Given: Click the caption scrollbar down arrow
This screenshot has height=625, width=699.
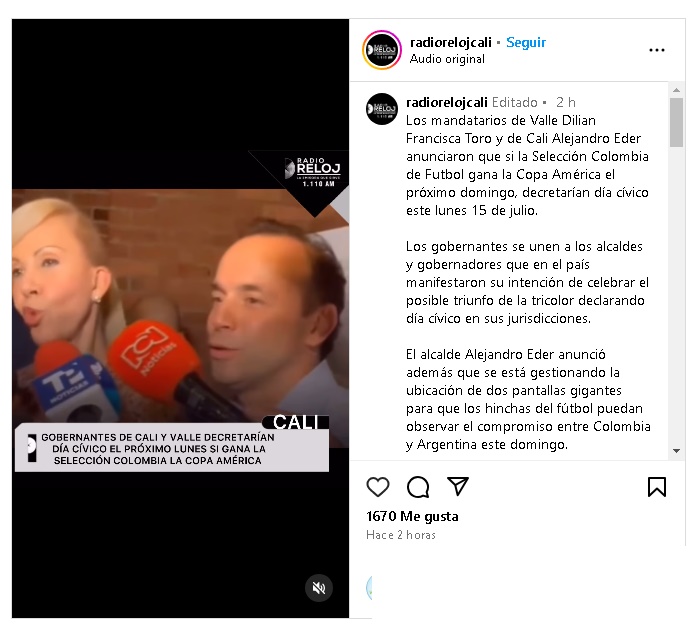Looking at the screenshot, I should pos(676,451).
